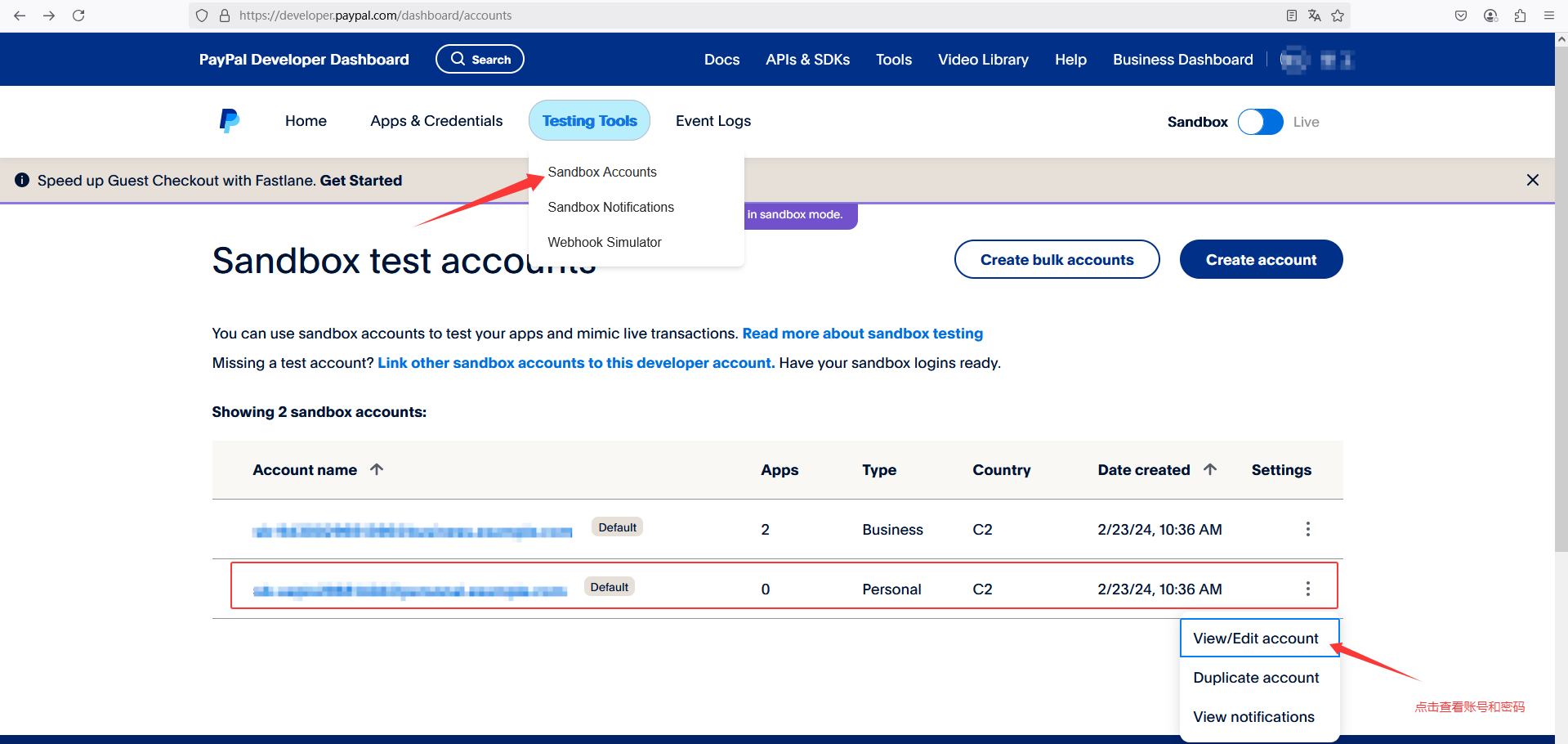Click the Type column header
1568x744 pixels.
pos(879,470)
